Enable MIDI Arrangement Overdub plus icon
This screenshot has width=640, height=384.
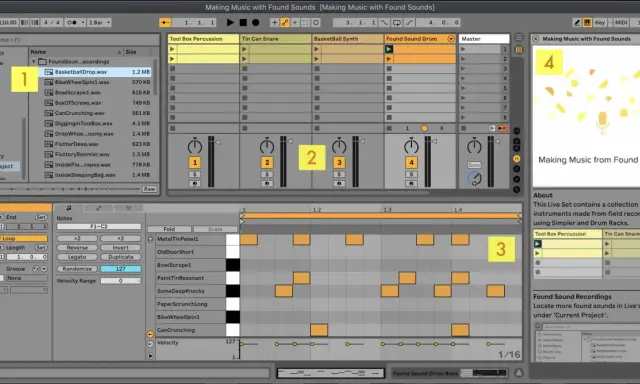click(274, 22)
